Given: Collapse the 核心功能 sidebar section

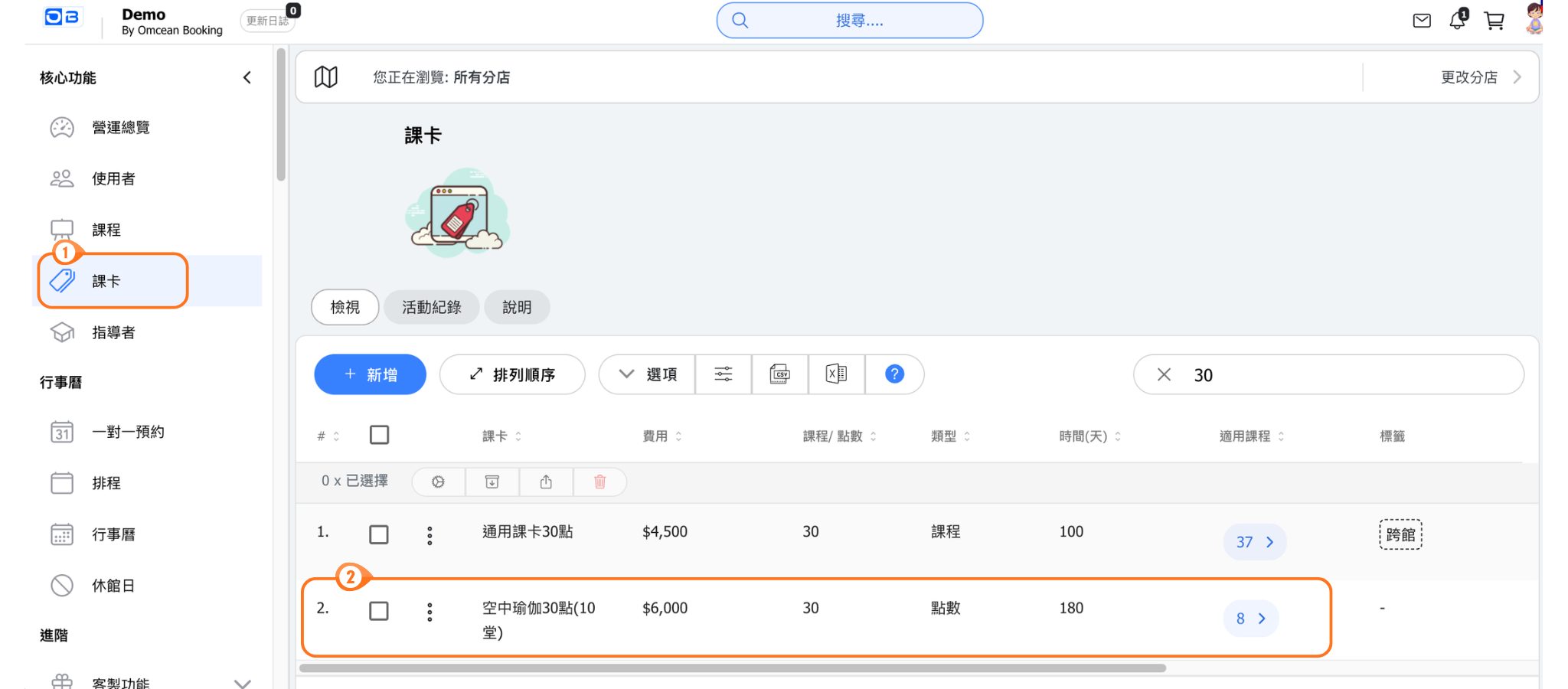Looking at the screenshot, I should 247,77.
